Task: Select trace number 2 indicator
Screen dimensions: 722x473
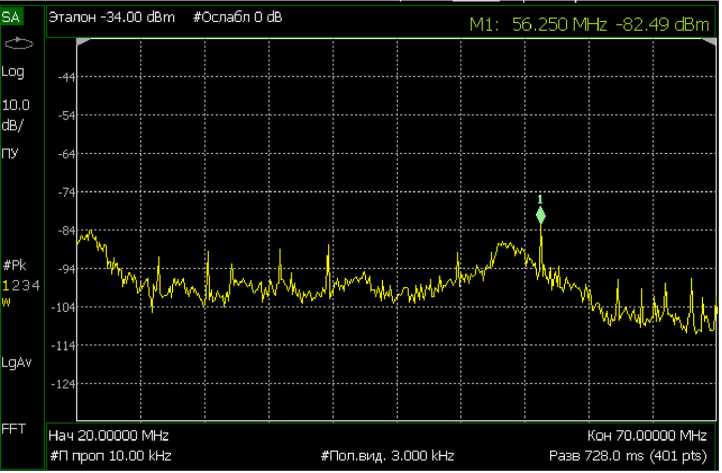Action: click(x=15, y=286)
